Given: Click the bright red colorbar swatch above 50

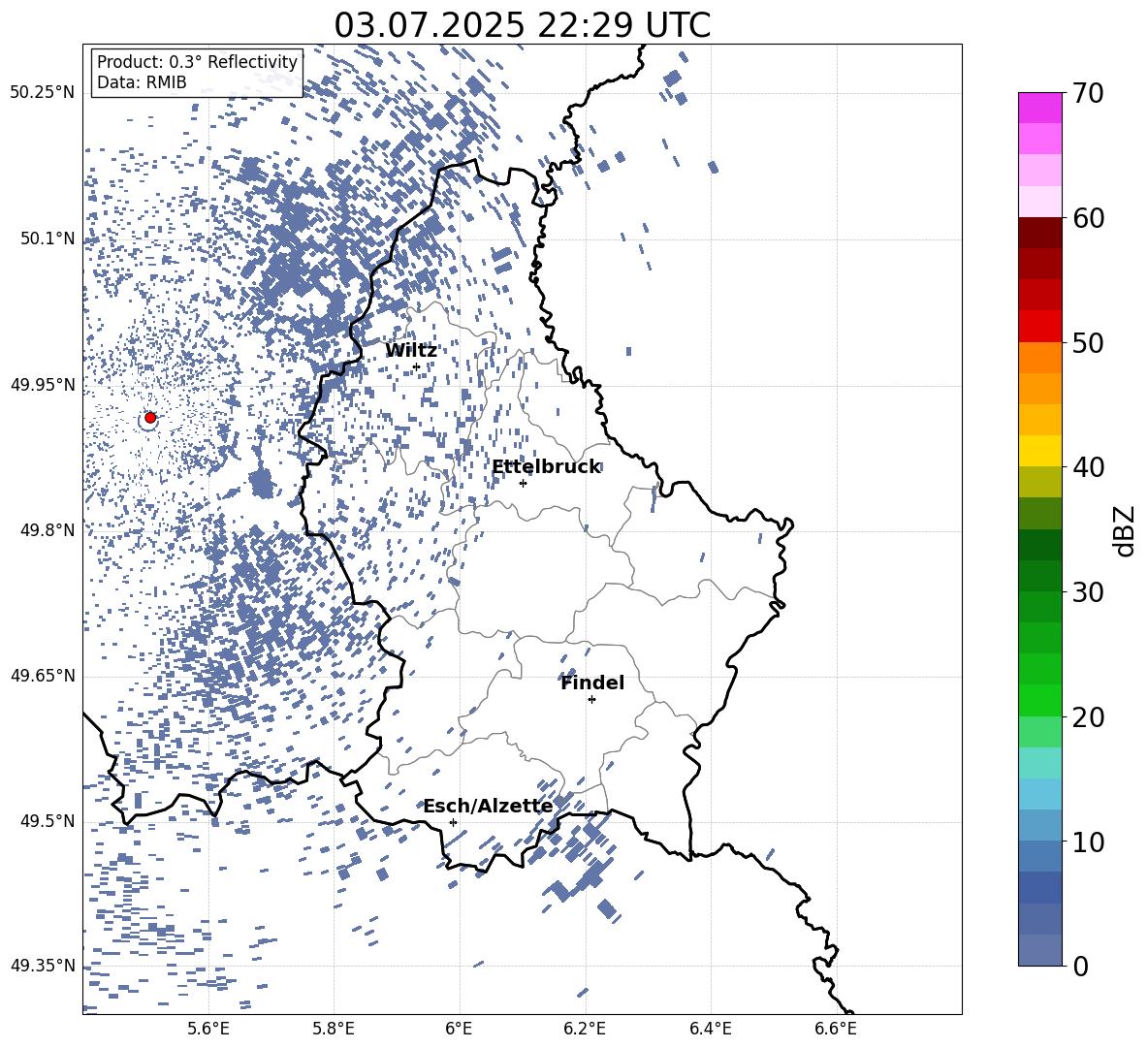Looking at the screenshot, I should [x=1040, y=327].
